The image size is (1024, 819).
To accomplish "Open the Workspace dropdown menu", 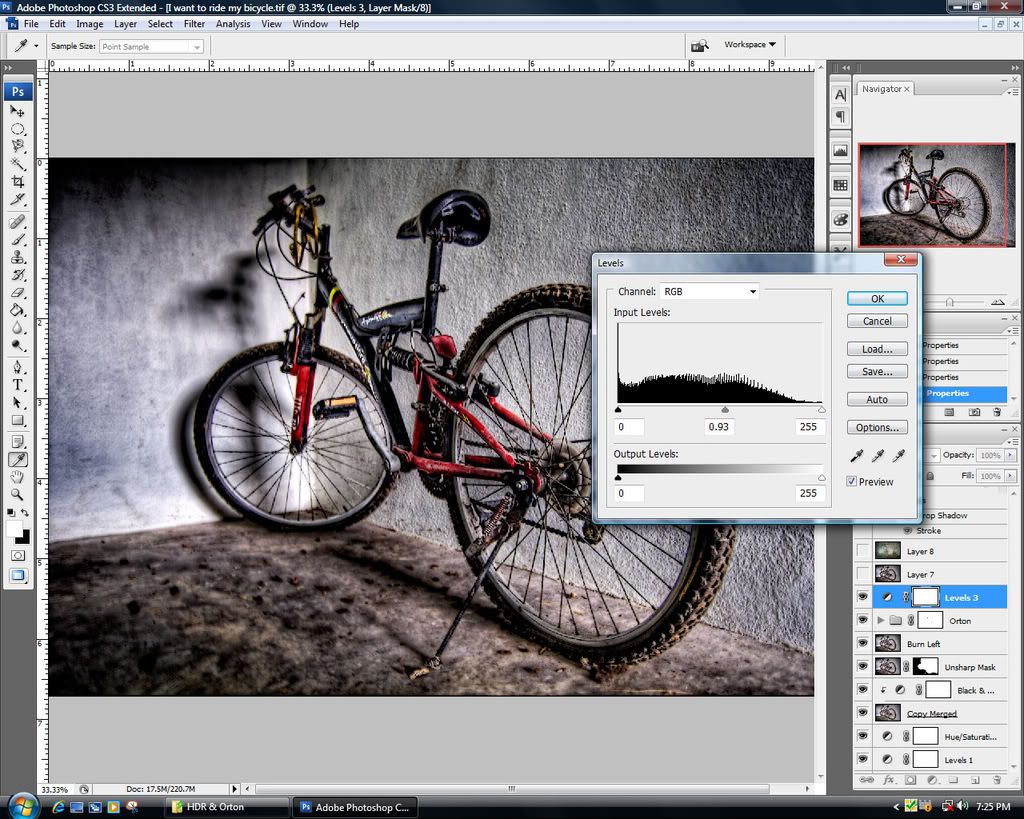I will click(750, 44).
